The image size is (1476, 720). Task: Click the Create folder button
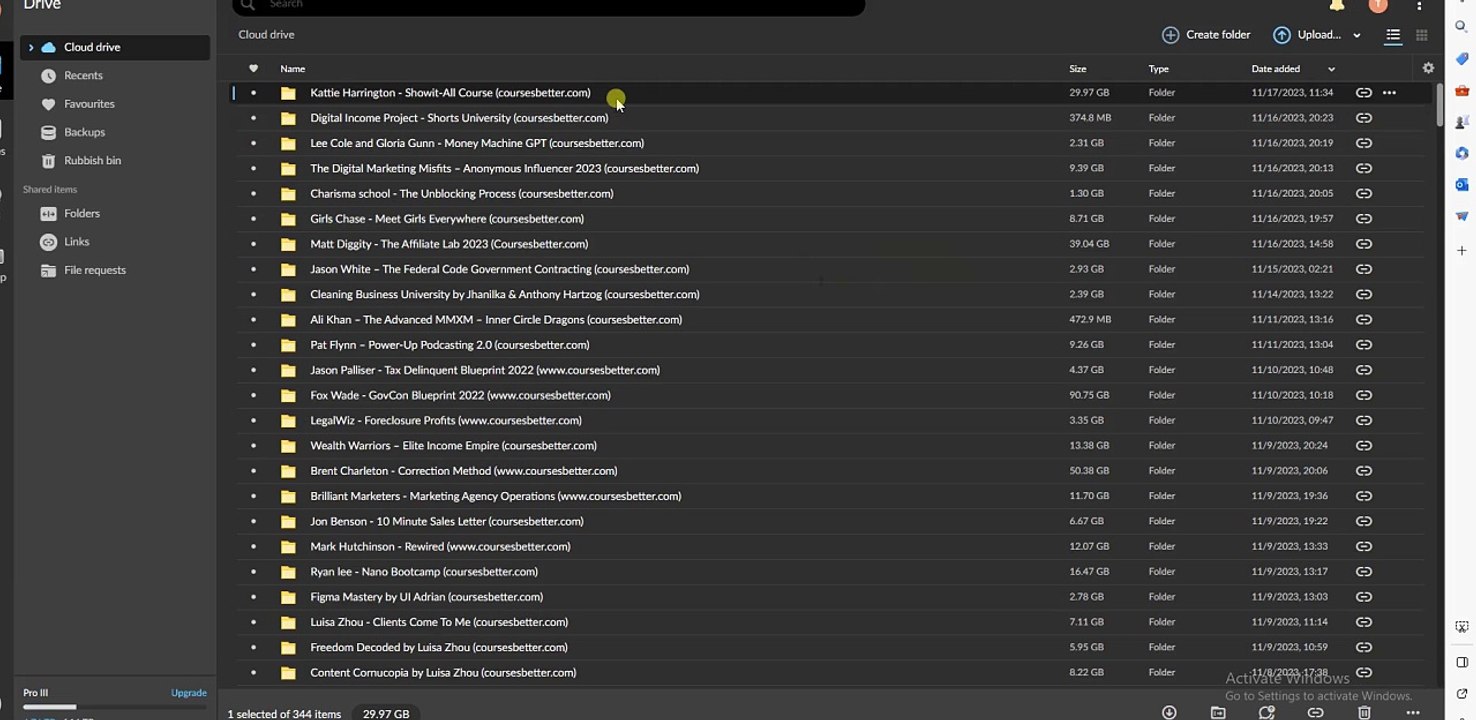[1206, 35]
